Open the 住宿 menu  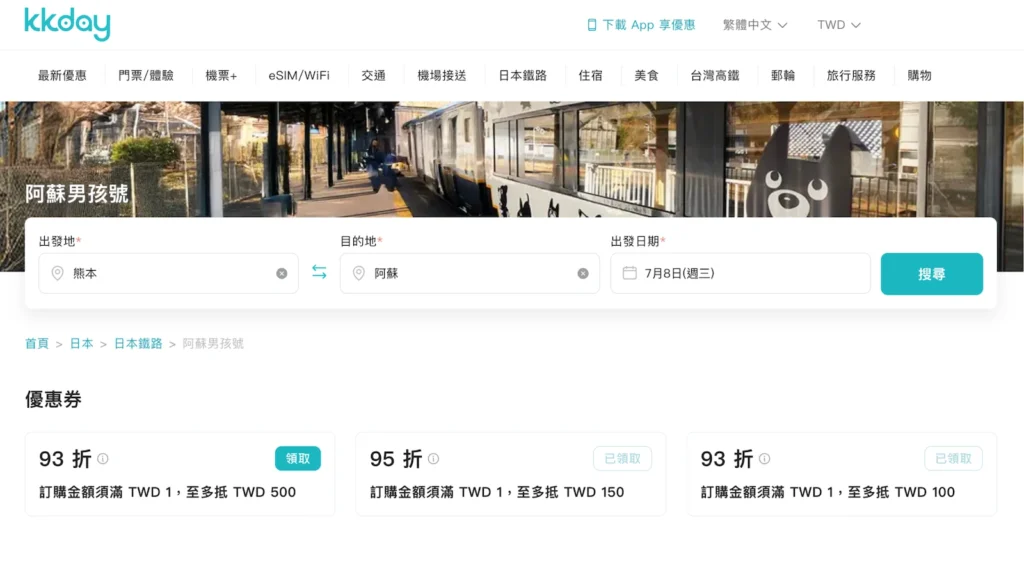(x=590, y=76)
